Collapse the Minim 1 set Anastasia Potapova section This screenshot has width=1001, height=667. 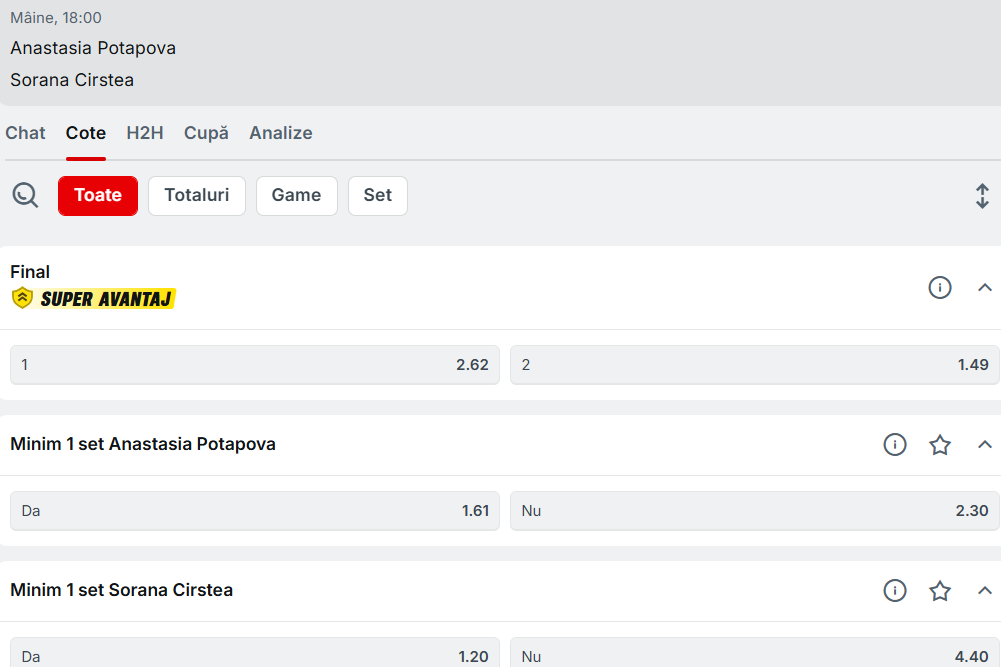tap(984, 444)
